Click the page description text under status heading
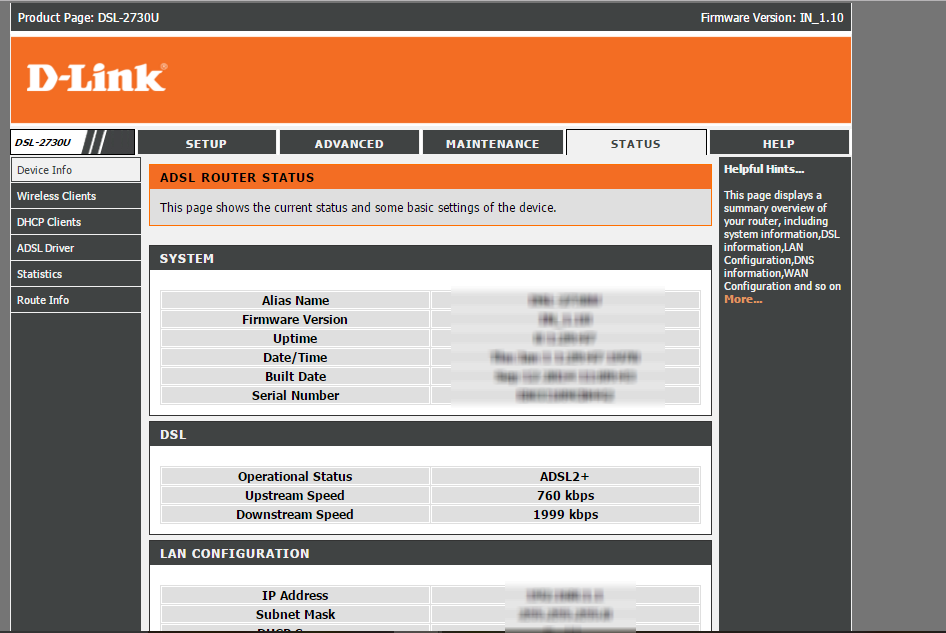Screen dimensions: 946x633 pyautogui.click(x=358, y=208)
